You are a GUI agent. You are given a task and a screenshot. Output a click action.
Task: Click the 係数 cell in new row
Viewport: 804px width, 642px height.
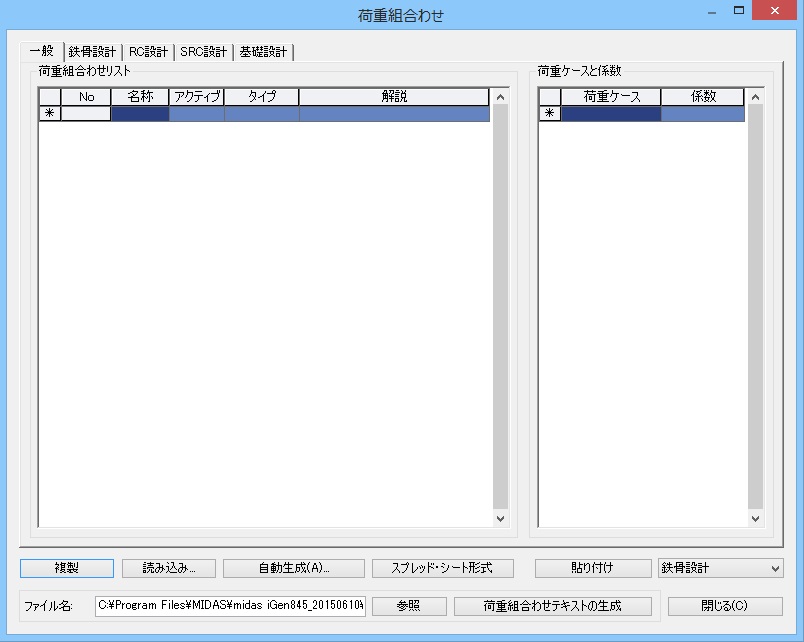point(702,114)
